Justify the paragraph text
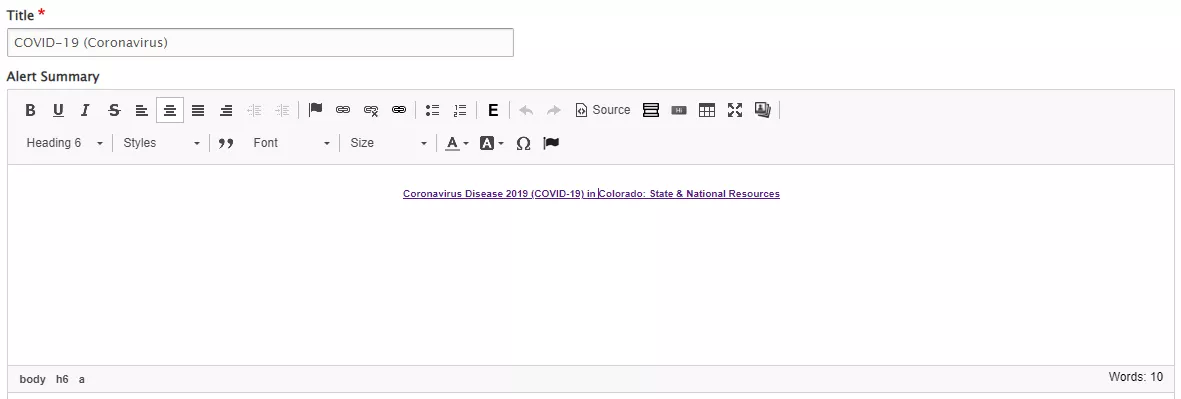This screenshot has width=1181, height=399. (x=197, y=110)
